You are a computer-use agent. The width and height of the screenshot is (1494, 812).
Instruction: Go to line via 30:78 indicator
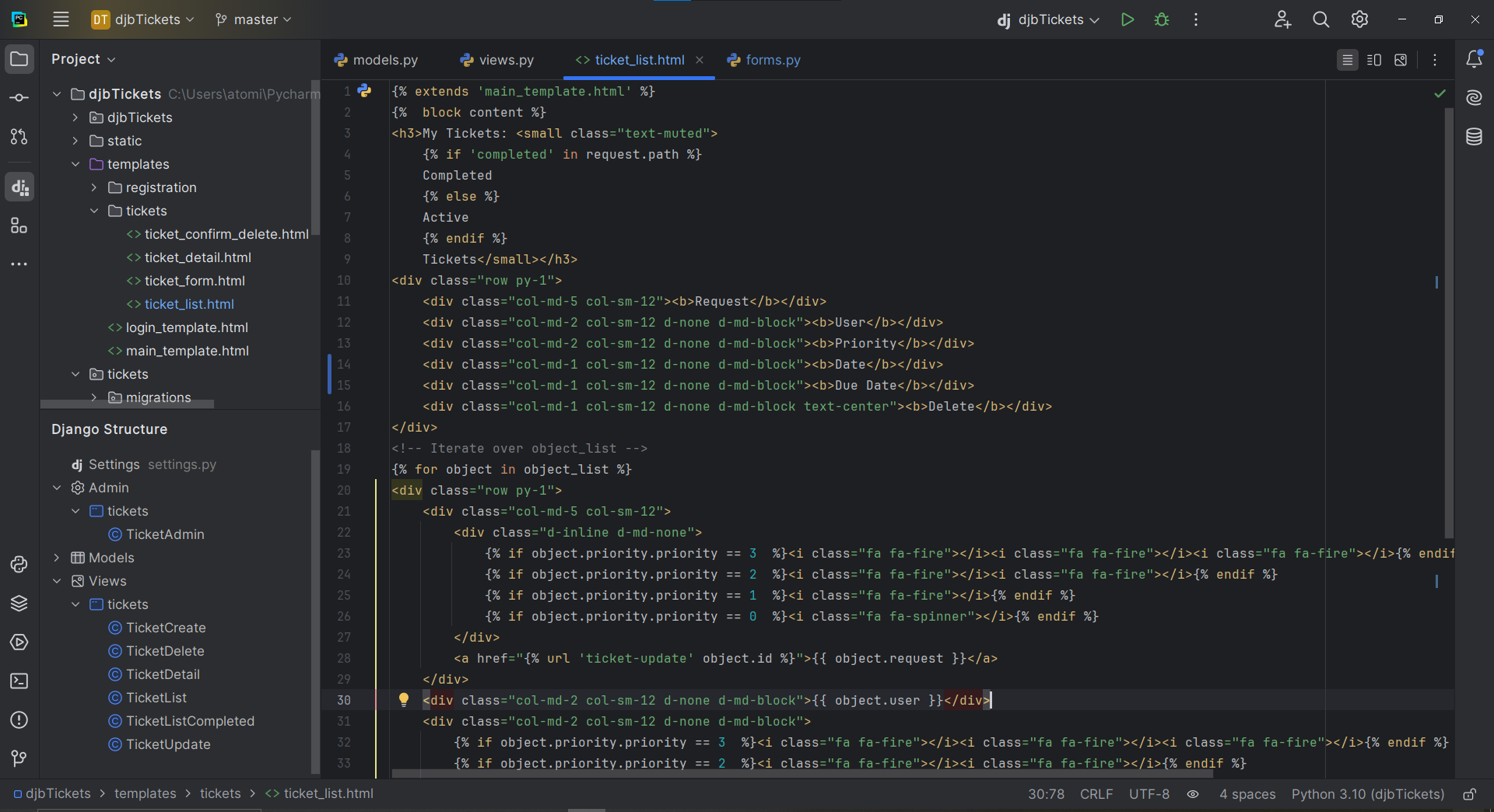1046,794
